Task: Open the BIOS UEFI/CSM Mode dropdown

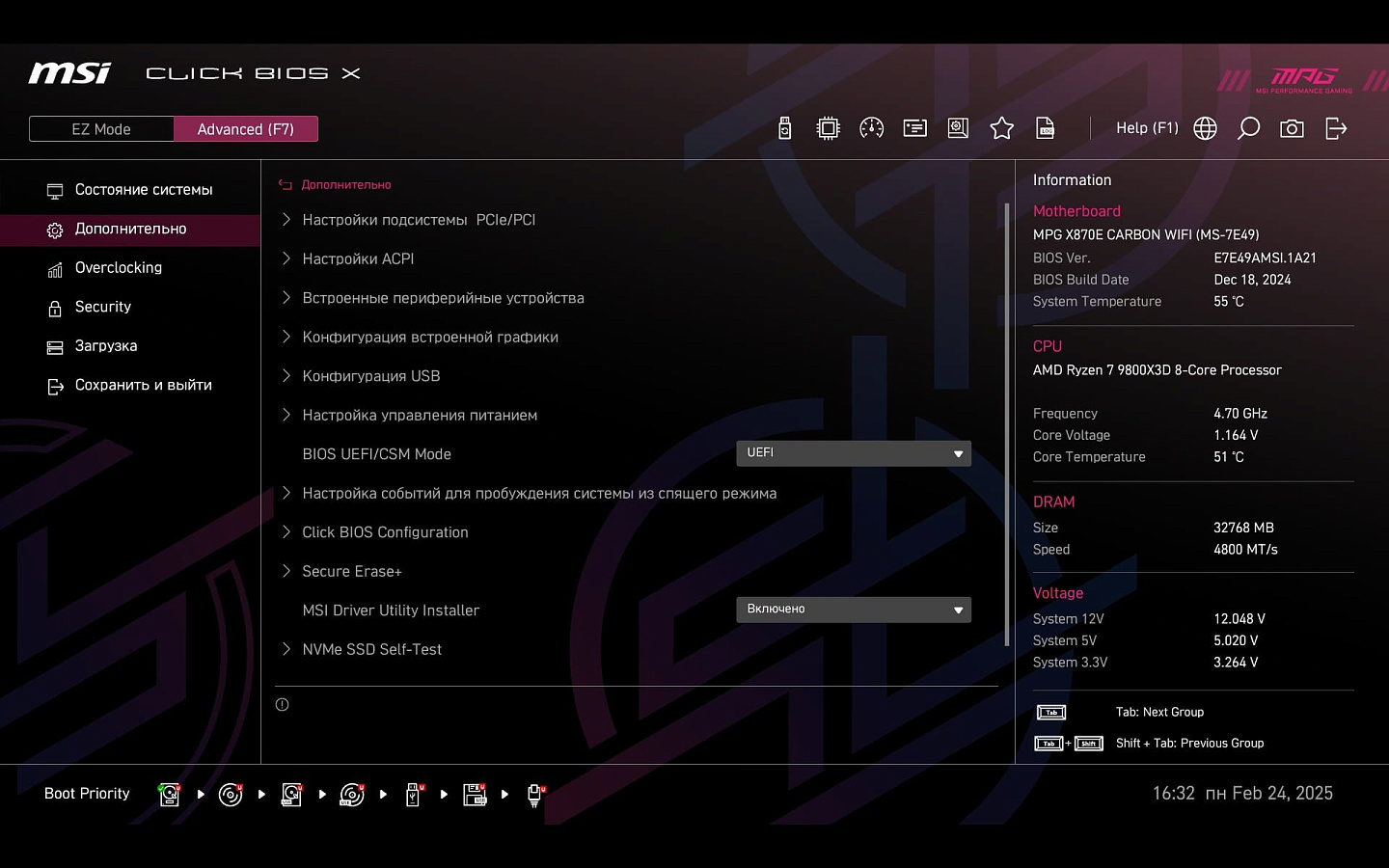Action: pos(854,453)
